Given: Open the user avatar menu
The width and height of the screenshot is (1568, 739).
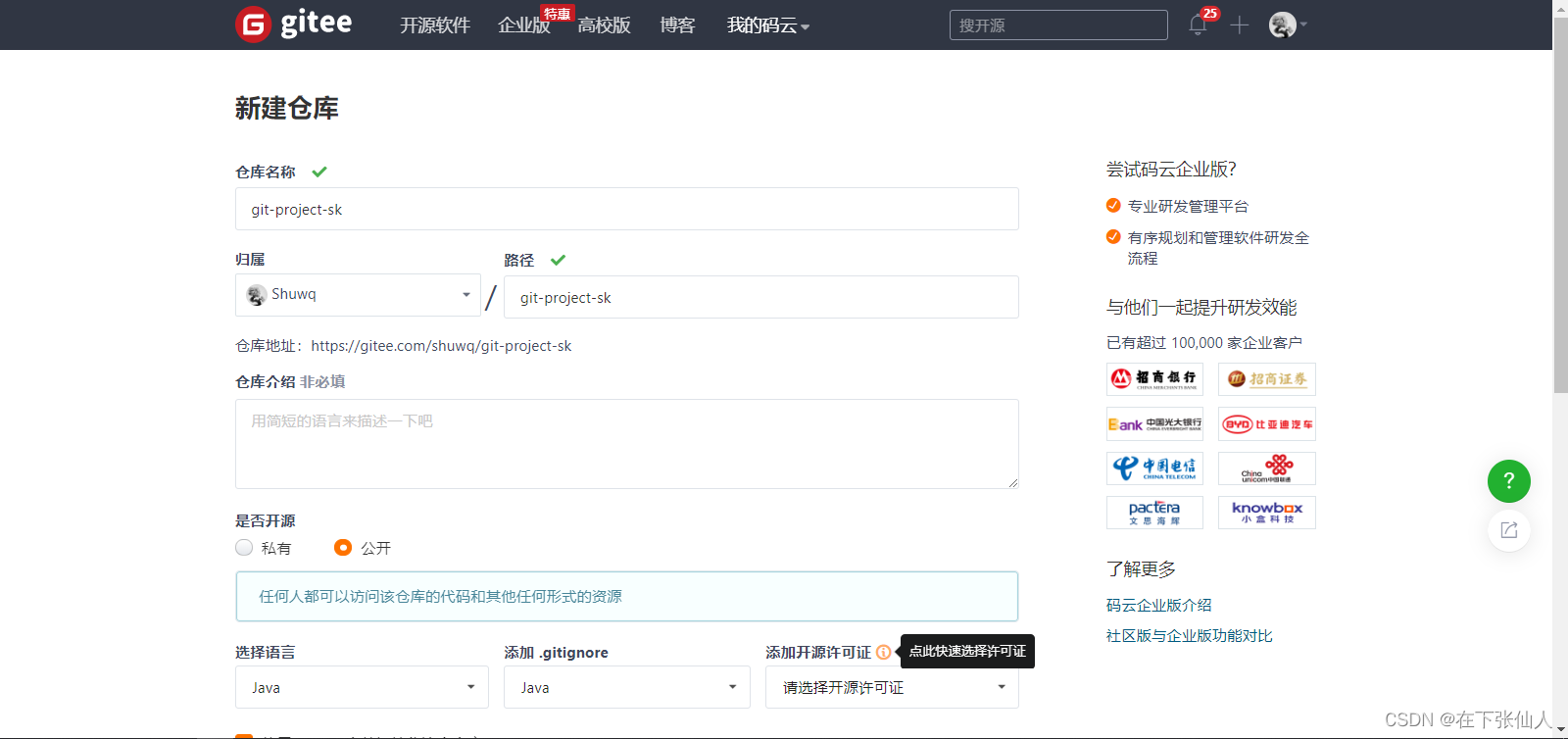Looking at the screenshot, I should (x=1288, y=25).
